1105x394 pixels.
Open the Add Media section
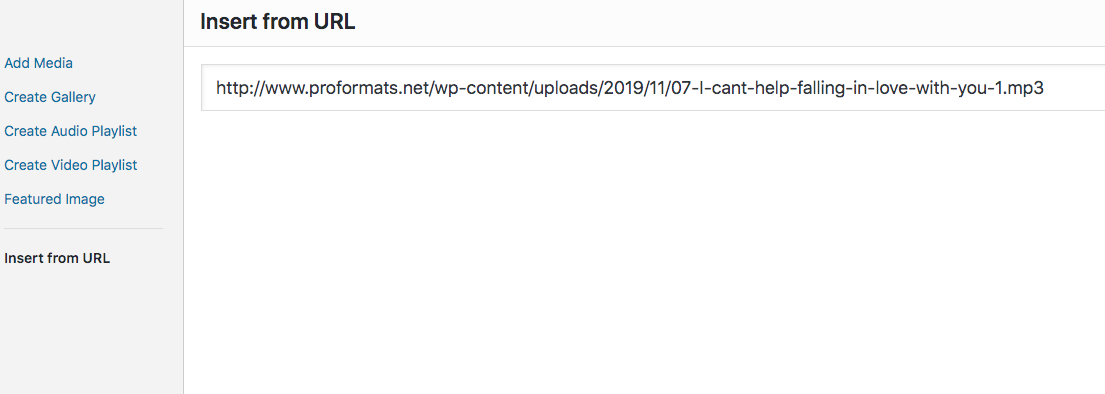[39, 63]
